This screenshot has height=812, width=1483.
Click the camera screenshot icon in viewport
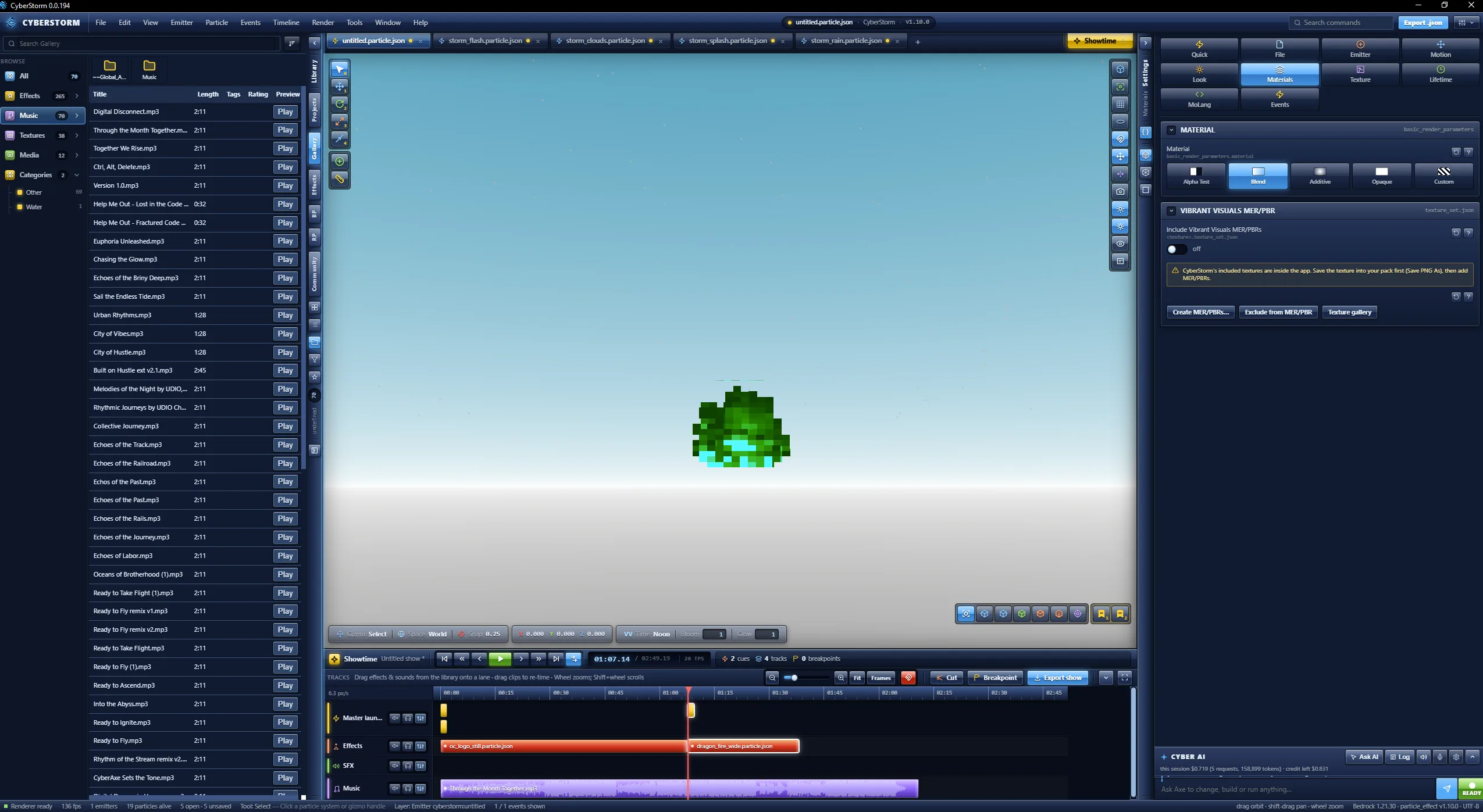pyautogui.click(x=1120, y=191)
